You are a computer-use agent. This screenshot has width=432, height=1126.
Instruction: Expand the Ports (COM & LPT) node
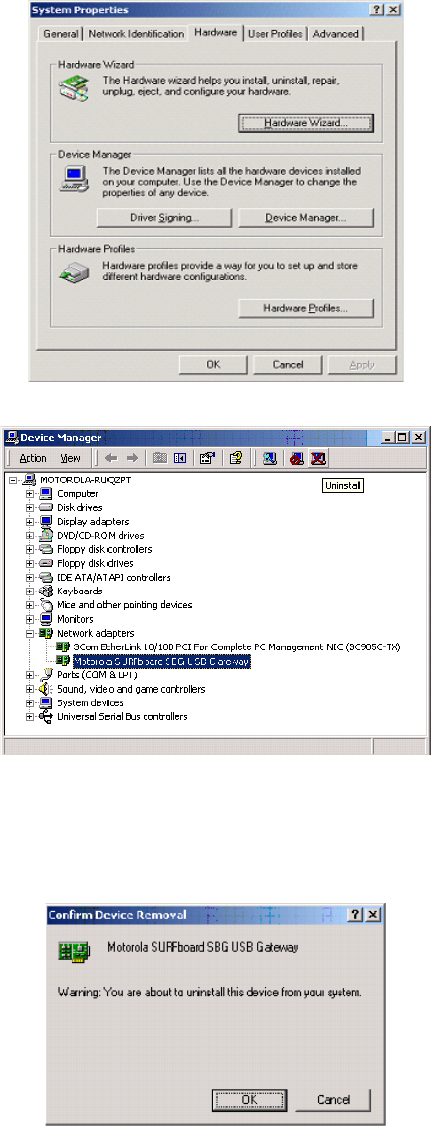30,675
